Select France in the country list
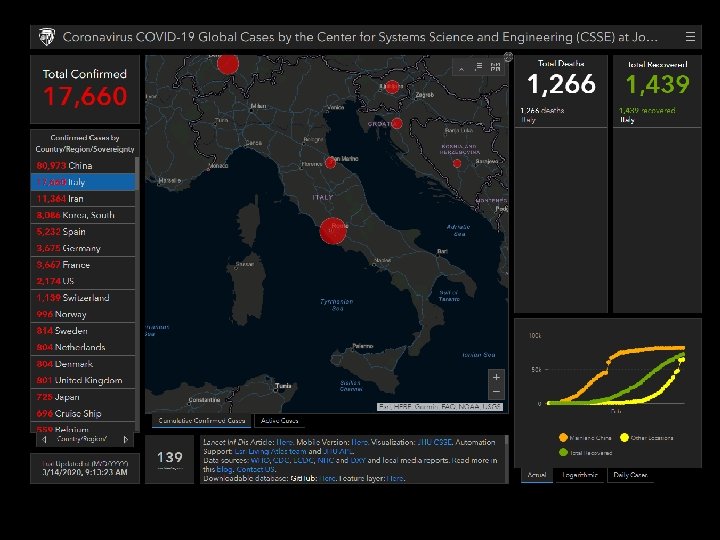 [x=83, y=264]
